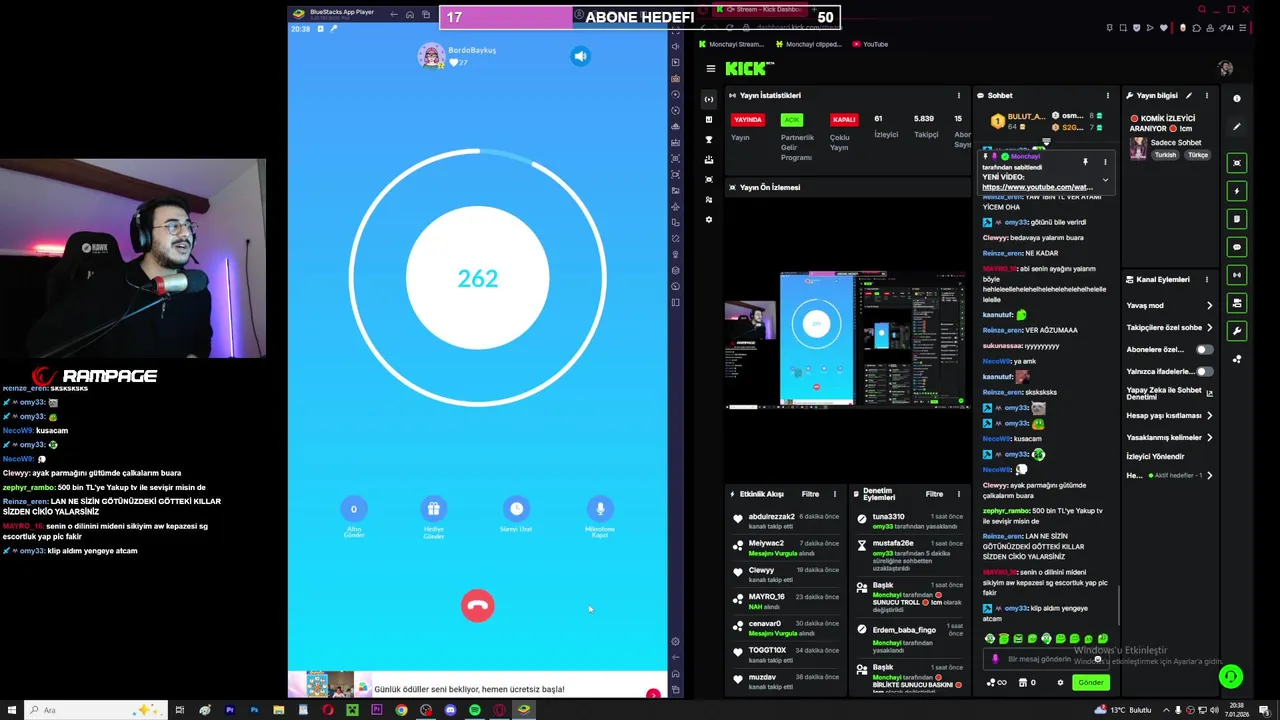Open the stream icon in Kick left sidebar
1280x720 pixels.
point(709,99)
